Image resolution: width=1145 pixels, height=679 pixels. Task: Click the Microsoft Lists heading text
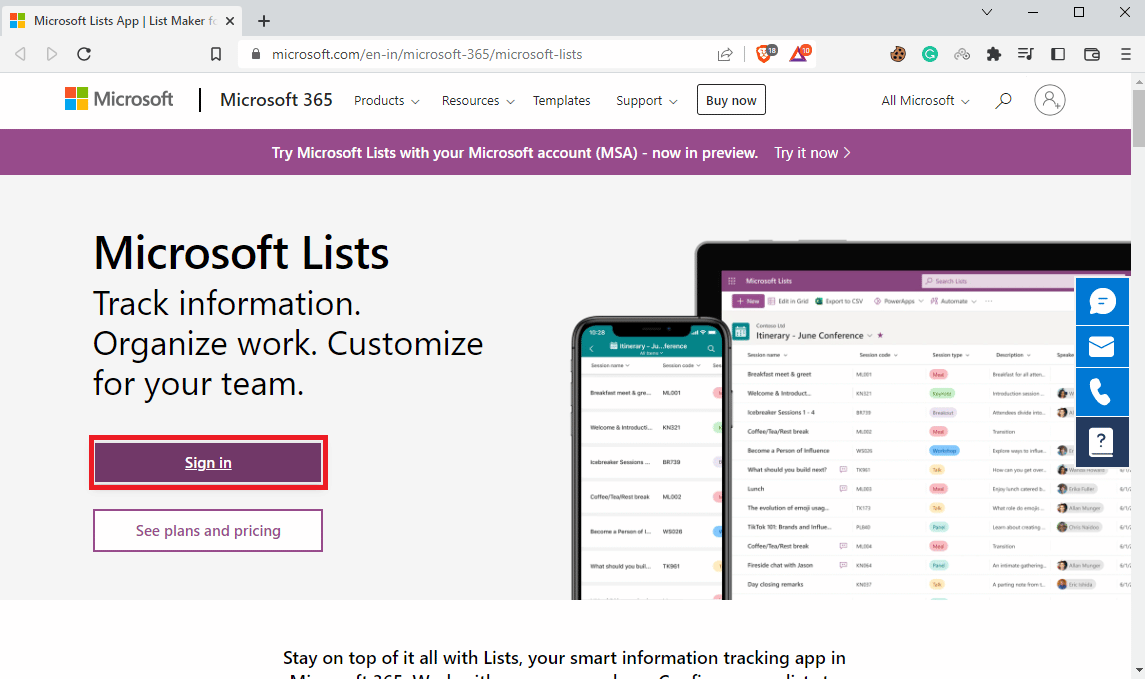pos(241,253)
